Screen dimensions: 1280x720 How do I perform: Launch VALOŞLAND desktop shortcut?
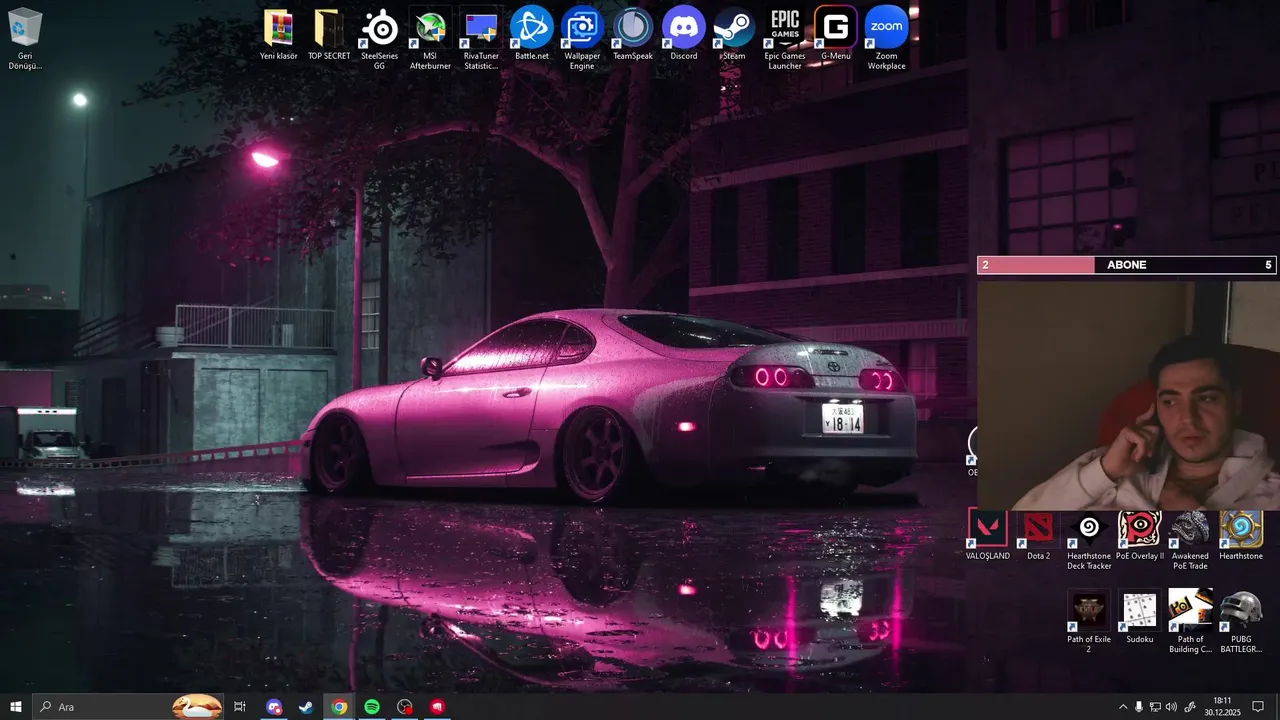[x=988, y=536]
